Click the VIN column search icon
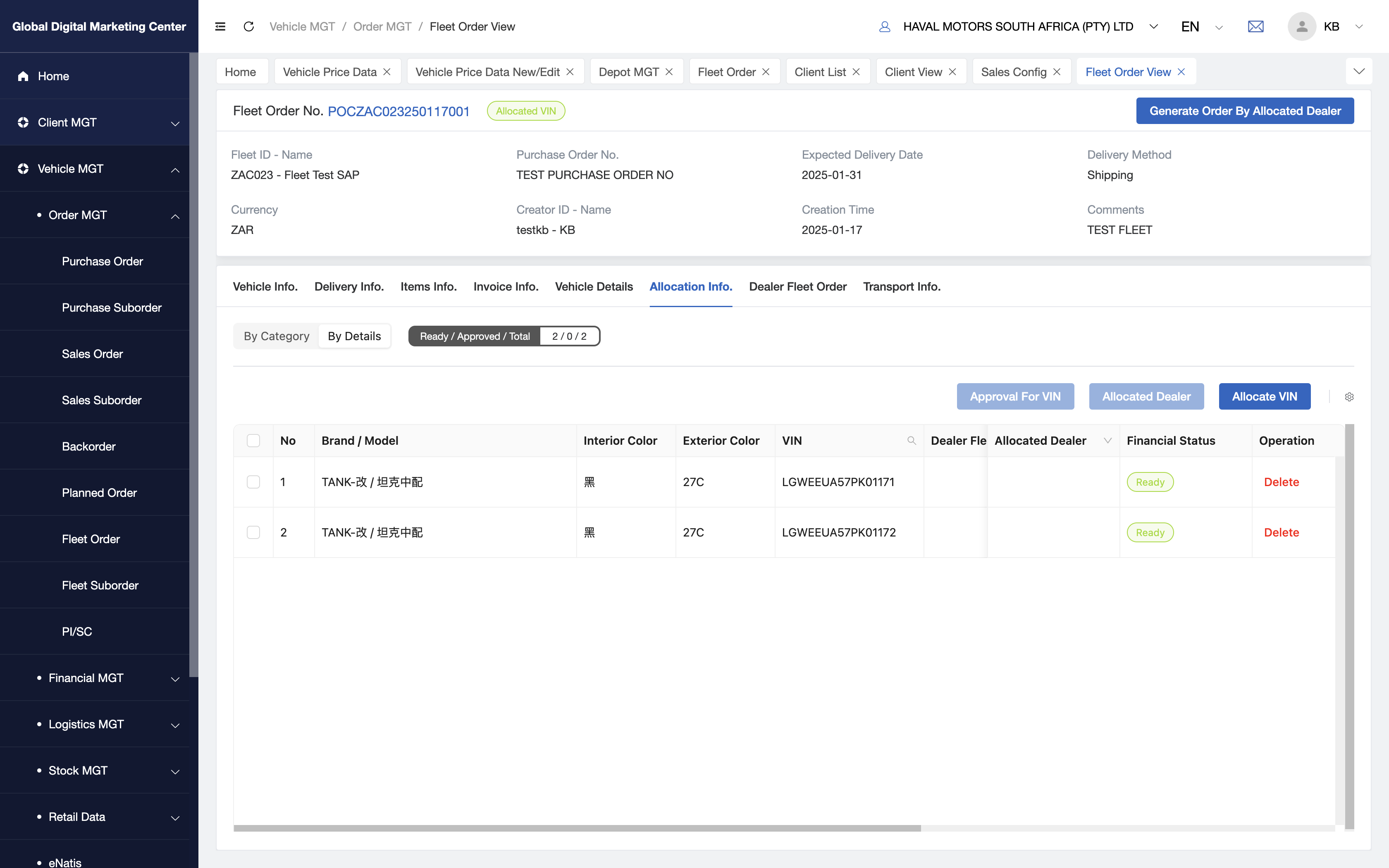Image resolution: width=1389 pixels, height=868 pixels. (x=911, y=440)
